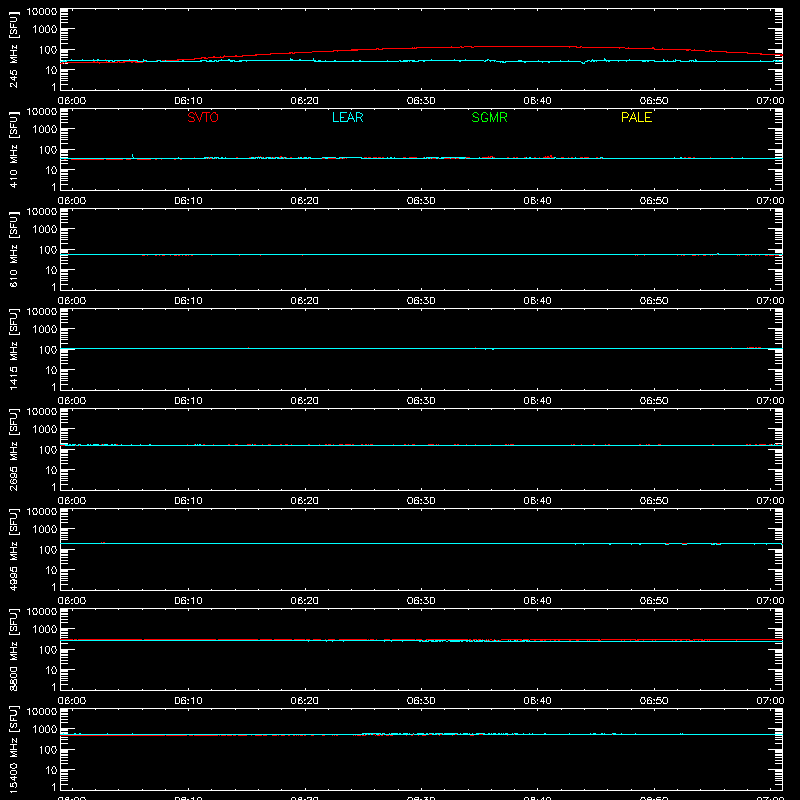Click the 1000 tick label on 410 MHz panel

[x=45, y=130]
